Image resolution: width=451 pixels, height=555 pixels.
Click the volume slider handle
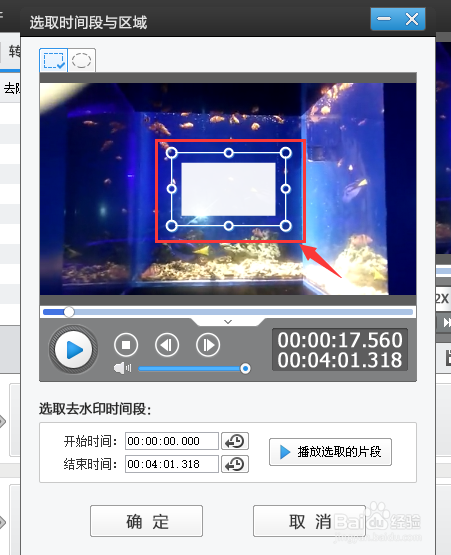(x=245, y=368)
